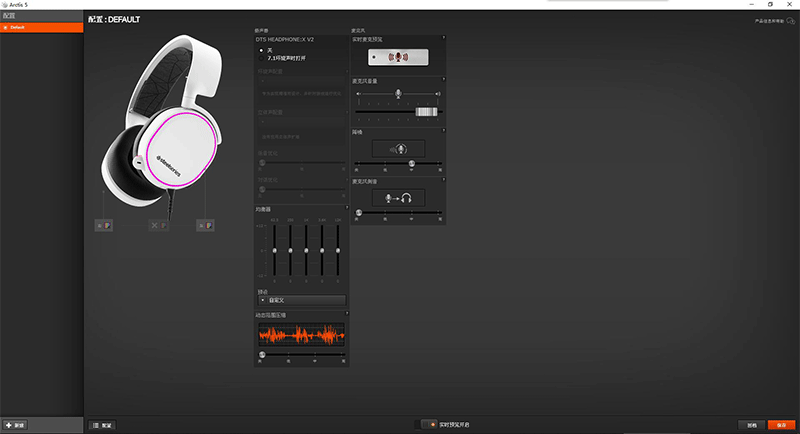Click the low-volume speaker icon on mic slider
This screenshot has width=800, height=434.
[x=358, y=94]
